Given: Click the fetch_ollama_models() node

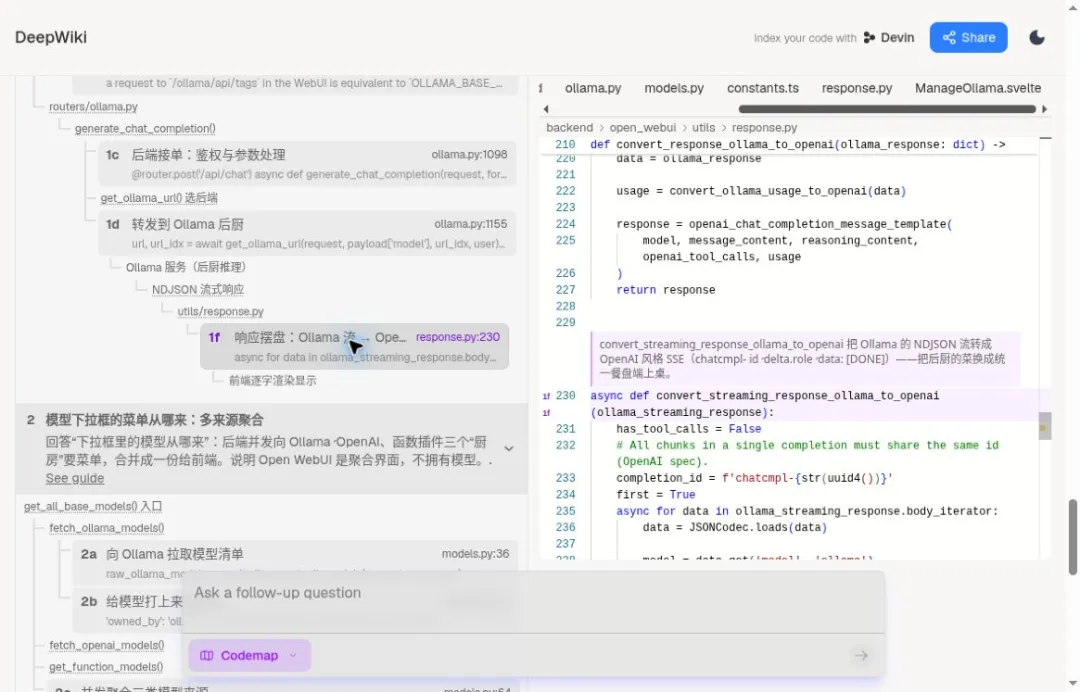Looking at the screenshot, I should coord(107,528).
